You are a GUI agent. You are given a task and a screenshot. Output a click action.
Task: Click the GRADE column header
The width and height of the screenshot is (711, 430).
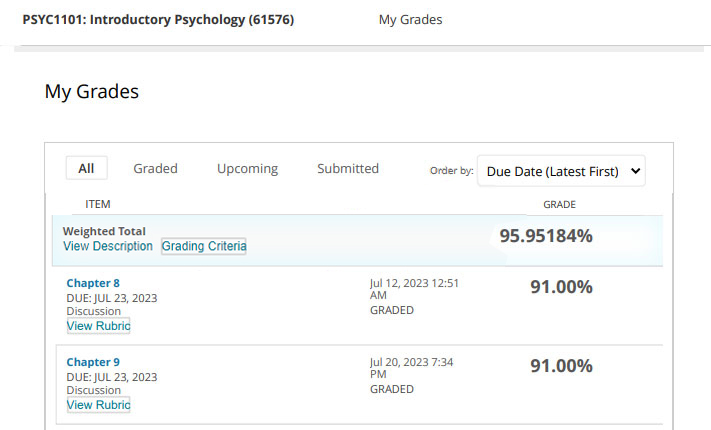tap(559, 205)
